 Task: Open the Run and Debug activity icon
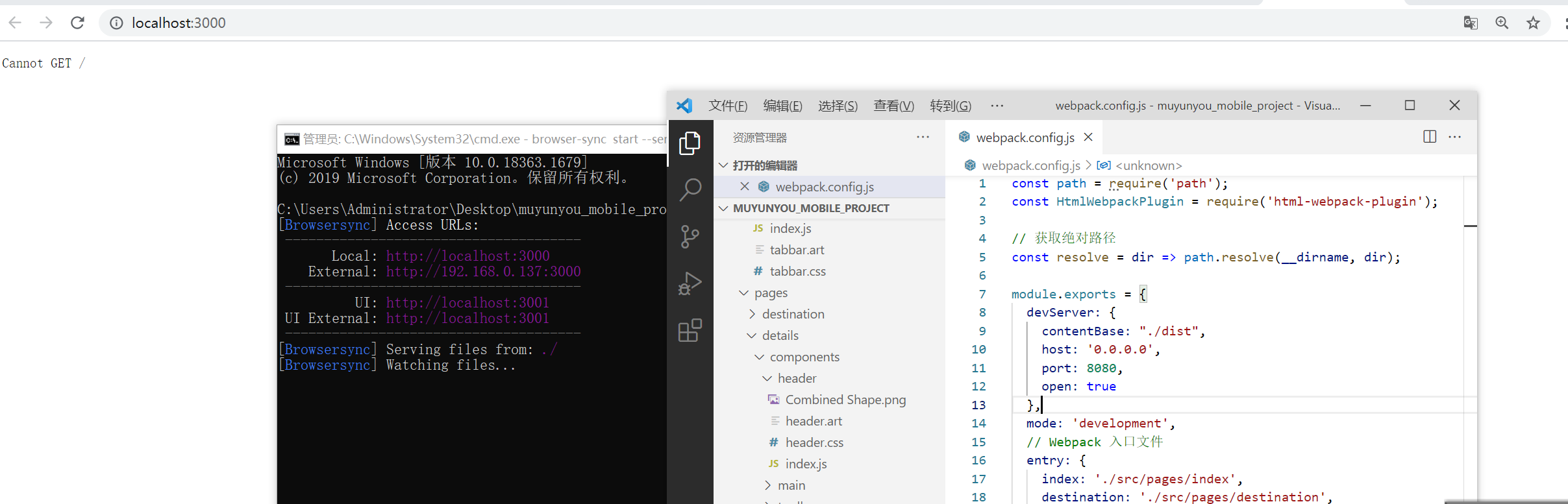tap(690, 283)
